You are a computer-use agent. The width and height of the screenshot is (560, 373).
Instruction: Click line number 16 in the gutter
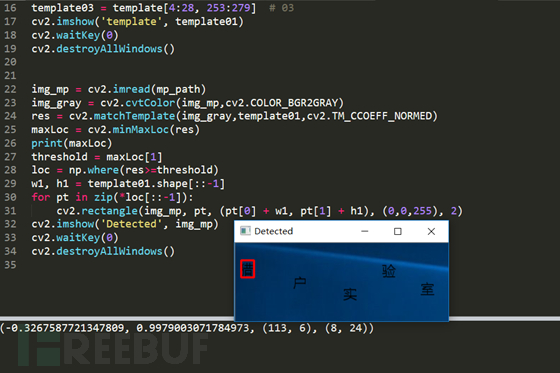click(10, 8)
